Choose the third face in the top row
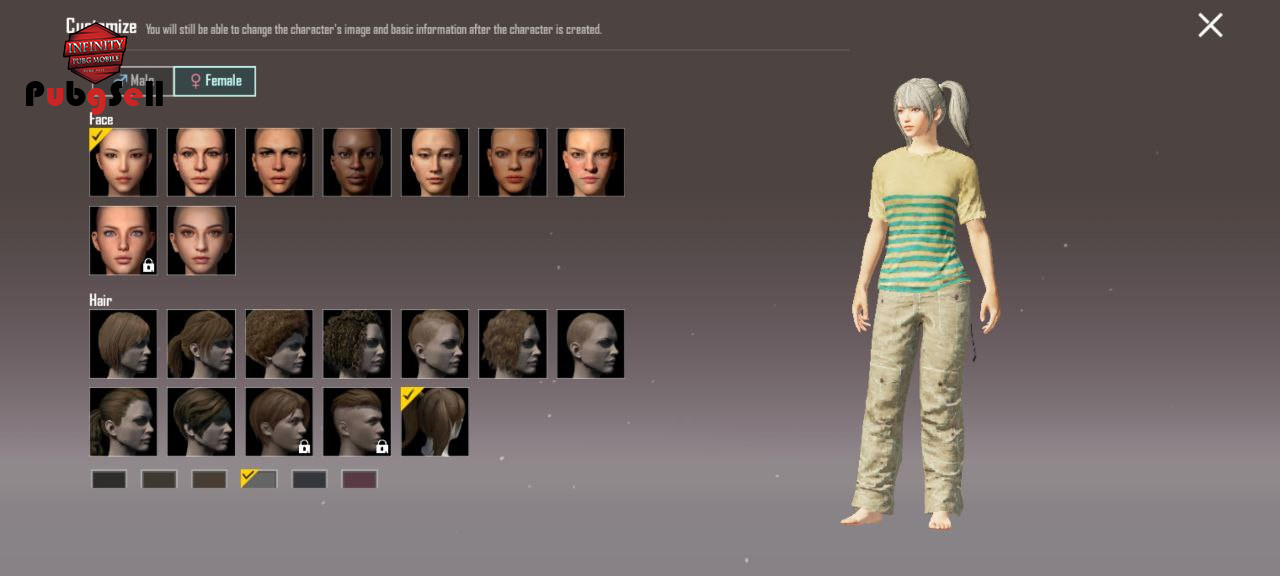1280x576 pixels. (279, 162)
